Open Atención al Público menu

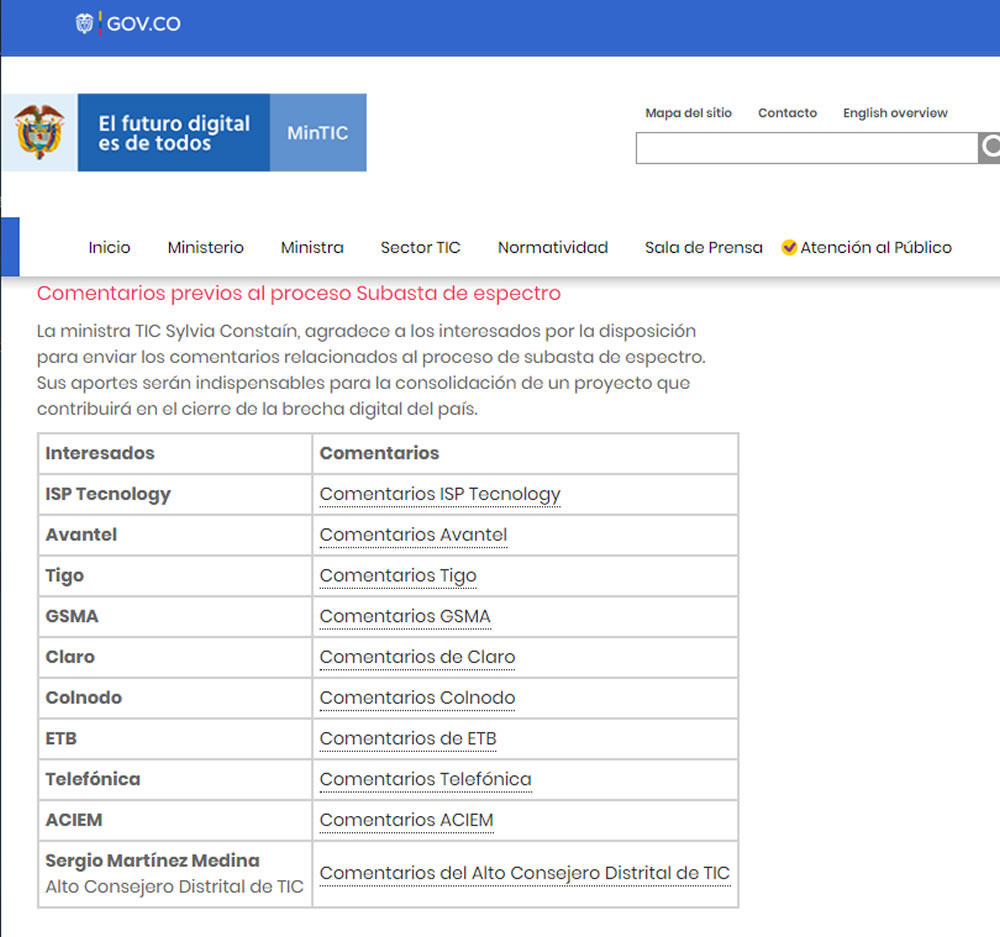click(x=876, y=247)
